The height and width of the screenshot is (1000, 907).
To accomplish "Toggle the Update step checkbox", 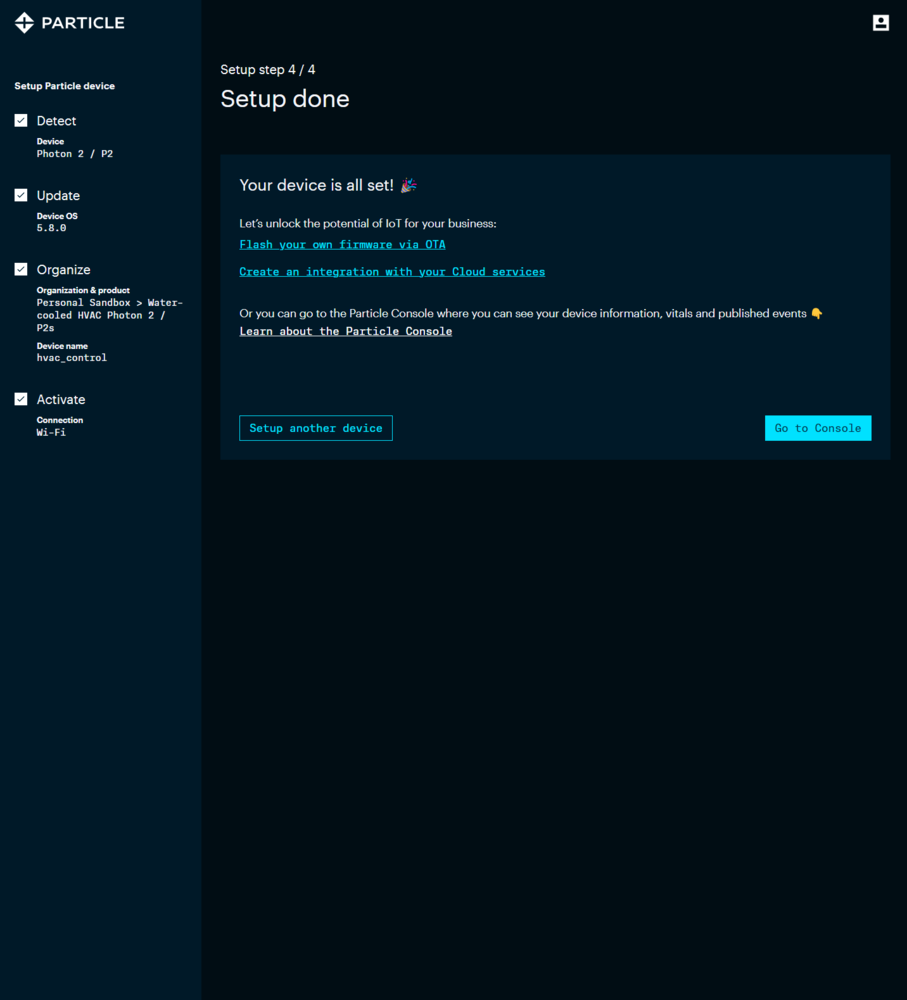I will tap(21, 195).
